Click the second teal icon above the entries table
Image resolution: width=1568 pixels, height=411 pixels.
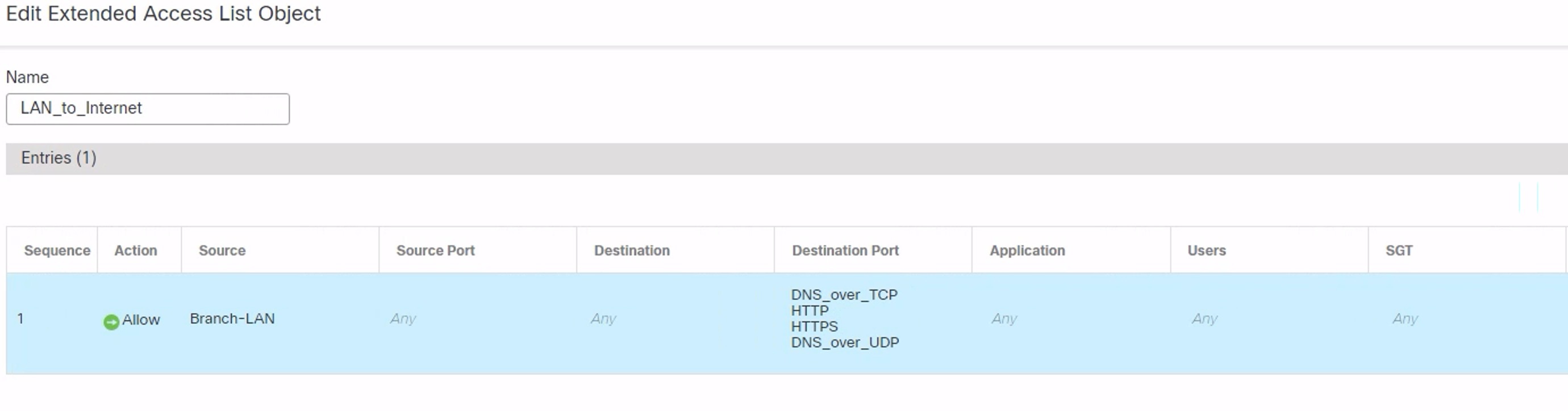coord(1537,198)
